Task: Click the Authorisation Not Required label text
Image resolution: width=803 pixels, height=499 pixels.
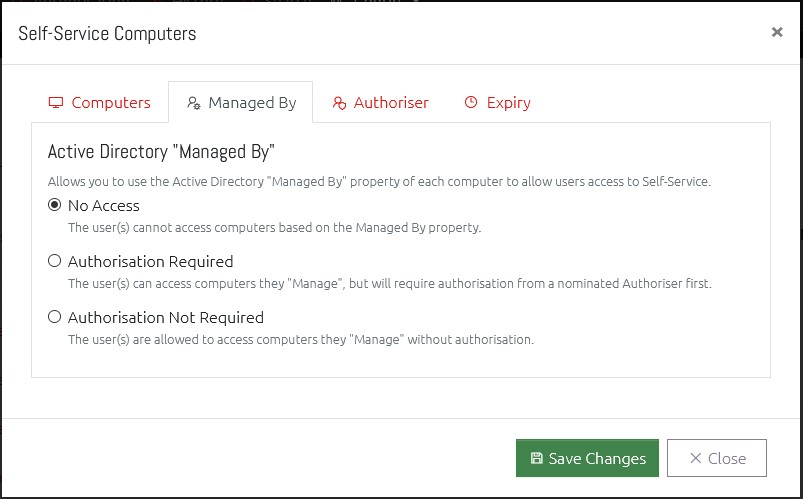Action: tap(166, 317)
